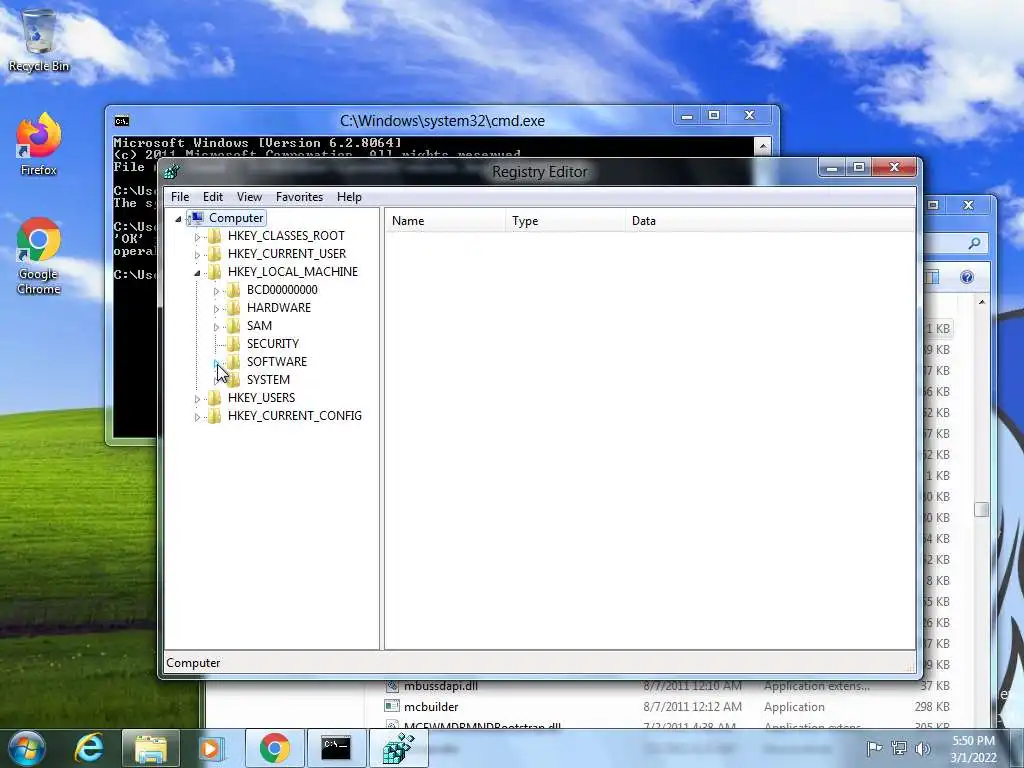Viewport: 1024px width, 768px height.
Task: Minimize the Registry Editor window
Action: pyautogui.click(x=832, y=168)
